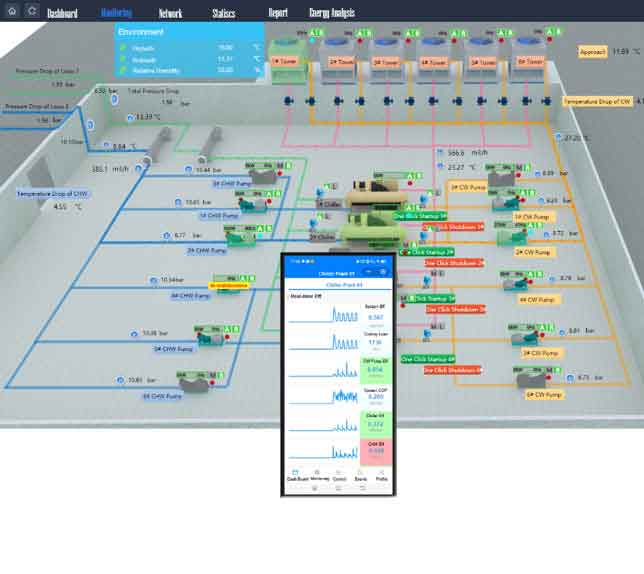Open the Dashboard tab

62,13
